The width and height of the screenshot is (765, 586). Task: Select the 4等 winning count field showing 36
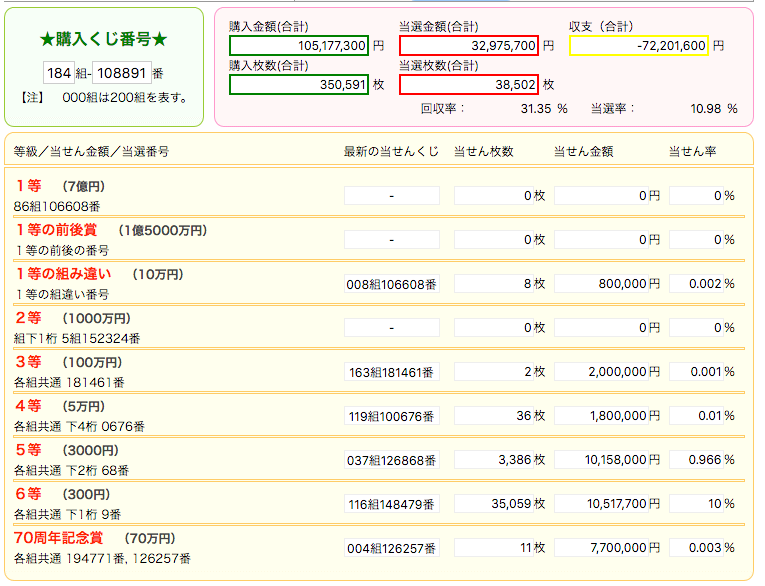coord(499,416)
